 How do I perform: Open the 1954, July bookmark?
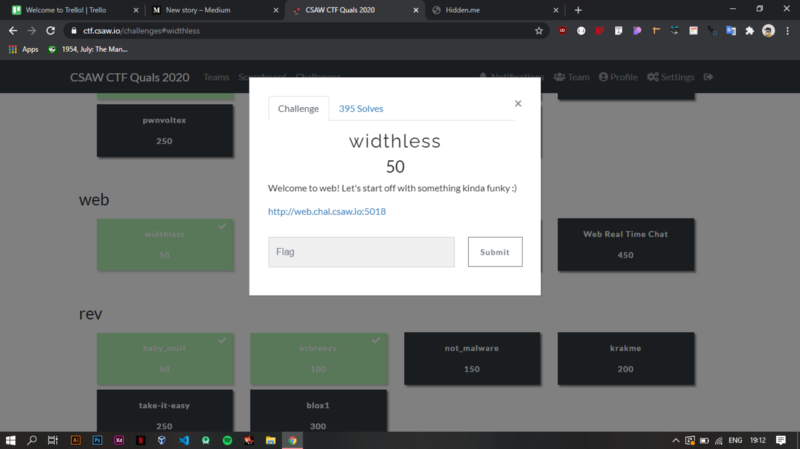[87, 49]
